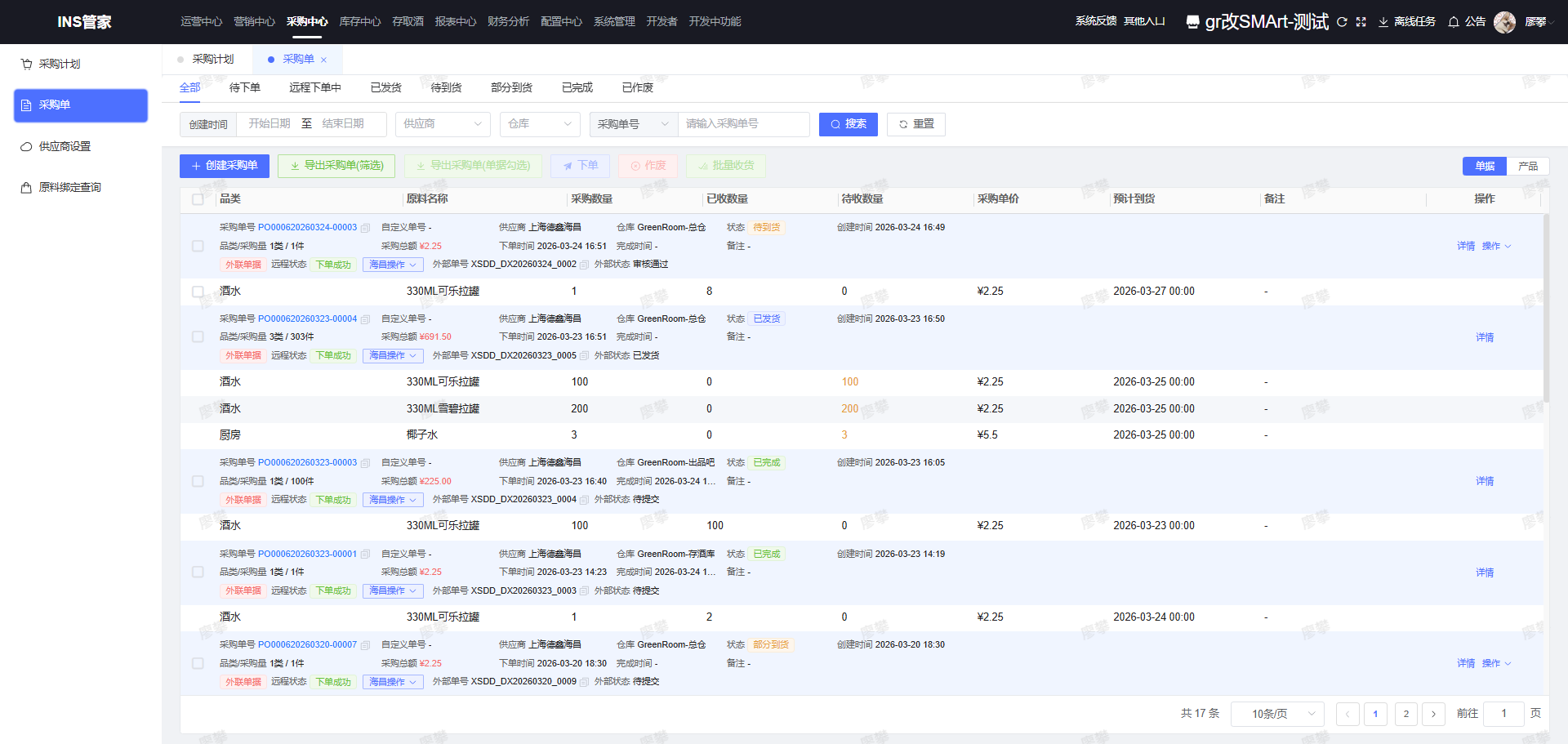Viewport: 1568px width, 744px height.
Task: Copy order number PO000620260324-00003 via copy icon
Action: [365, 228]
